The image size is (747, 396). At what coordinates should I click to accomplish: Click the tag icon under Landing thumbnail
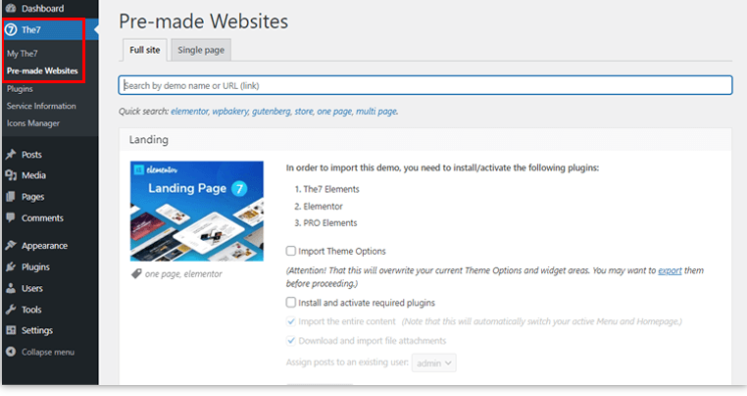(136, 274)
